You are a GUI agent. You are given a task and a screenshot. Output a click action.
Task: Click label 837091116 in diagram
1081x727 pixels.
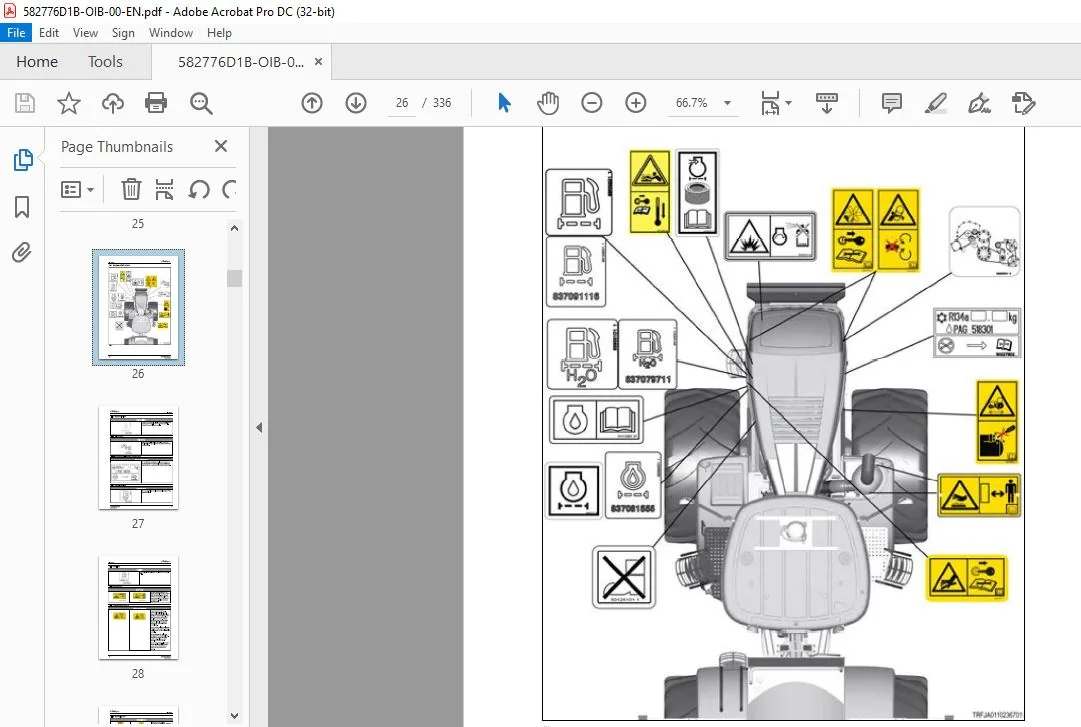[576, 296]
